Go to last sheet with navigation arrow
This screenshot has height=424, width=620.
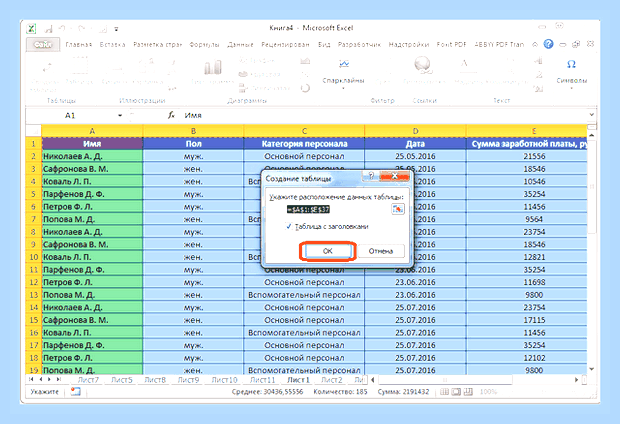click(x=58, y=379)
